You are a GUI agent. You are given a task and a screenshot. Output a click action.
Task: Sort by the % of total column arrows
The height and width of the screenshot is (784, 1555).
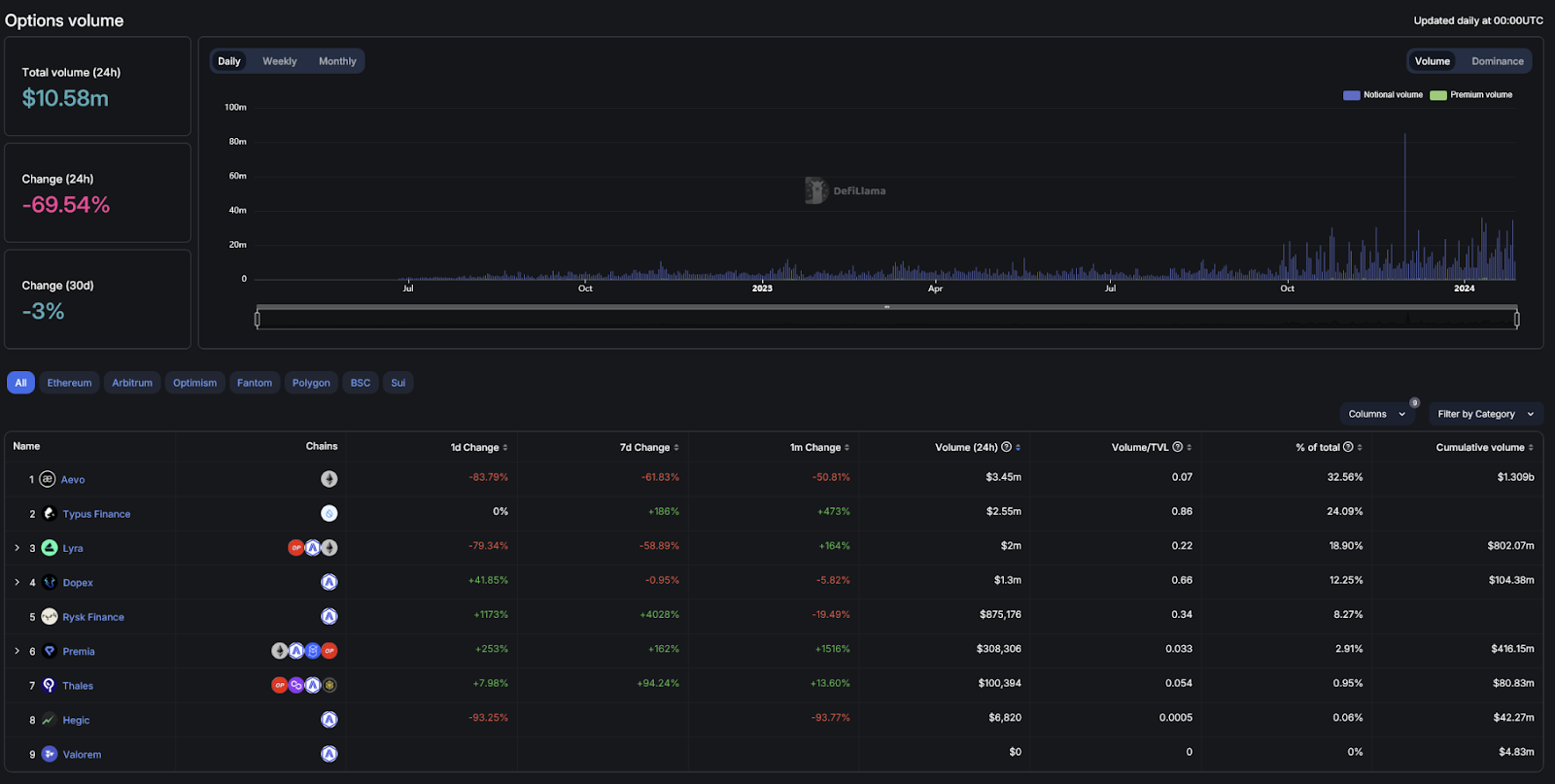tap(1360, 448)
